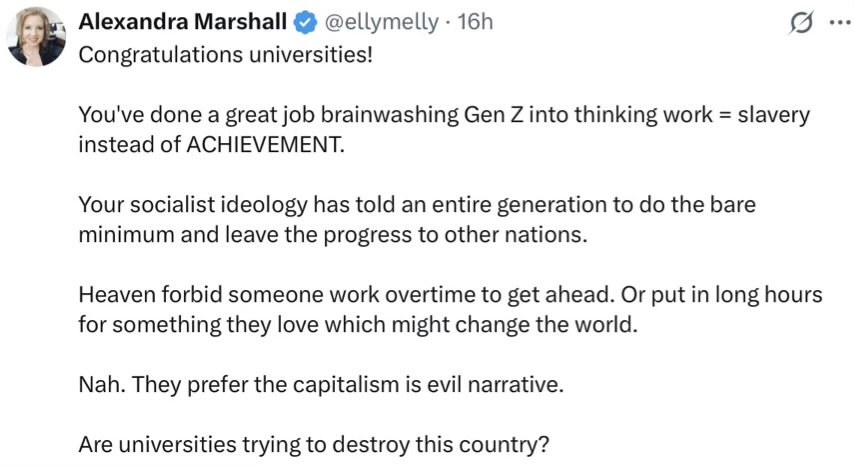The width and height of the screenshot is (854, 471).
Task: Click the "Nah. They prefer the capitalism" line
Action: 320,385
